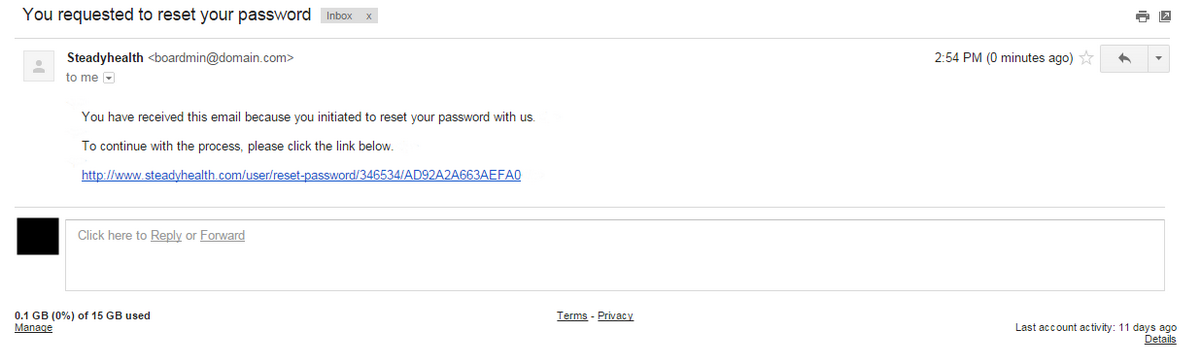Click the Forward link in reply box
This screenshot has height=364, width=1200.
pos(222,236)
